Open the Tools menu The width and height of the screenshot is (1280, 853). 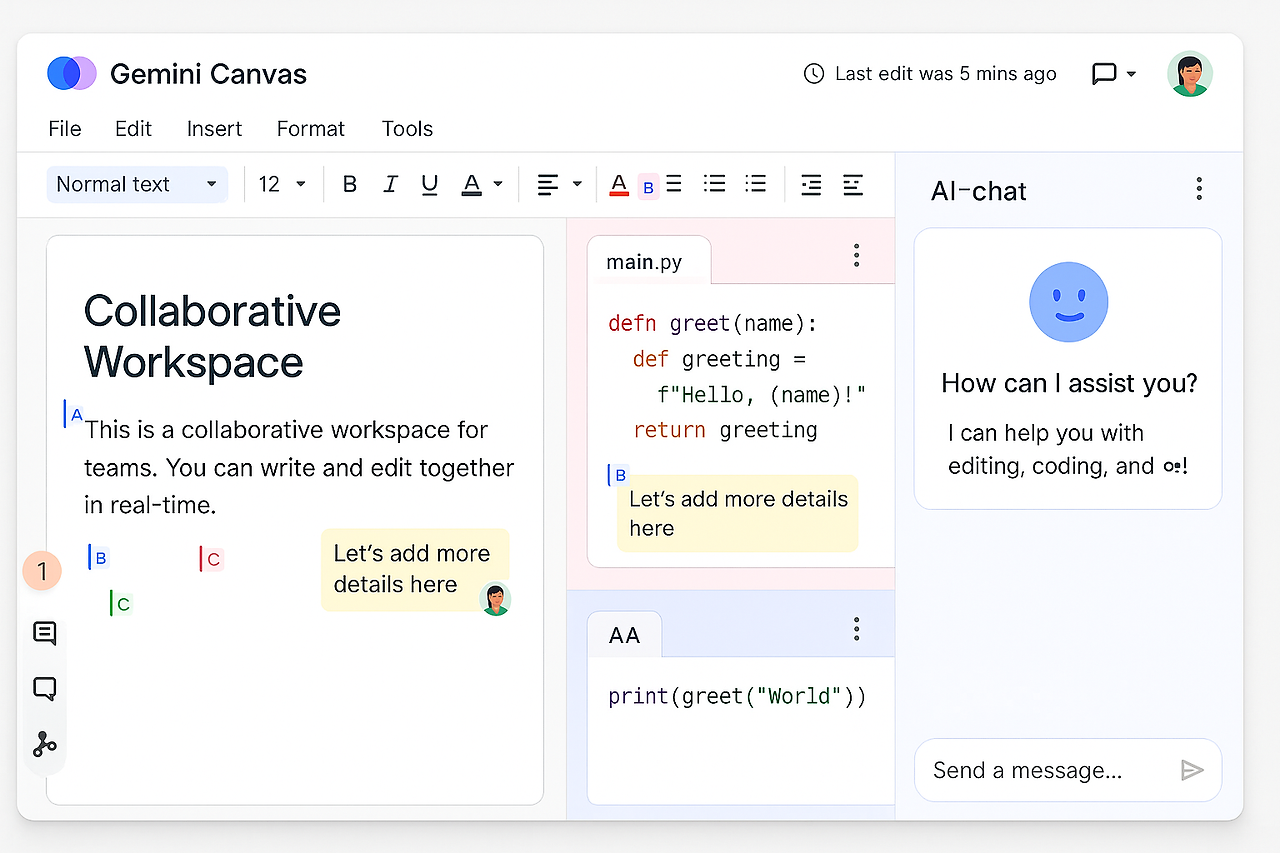coord(407,129)
